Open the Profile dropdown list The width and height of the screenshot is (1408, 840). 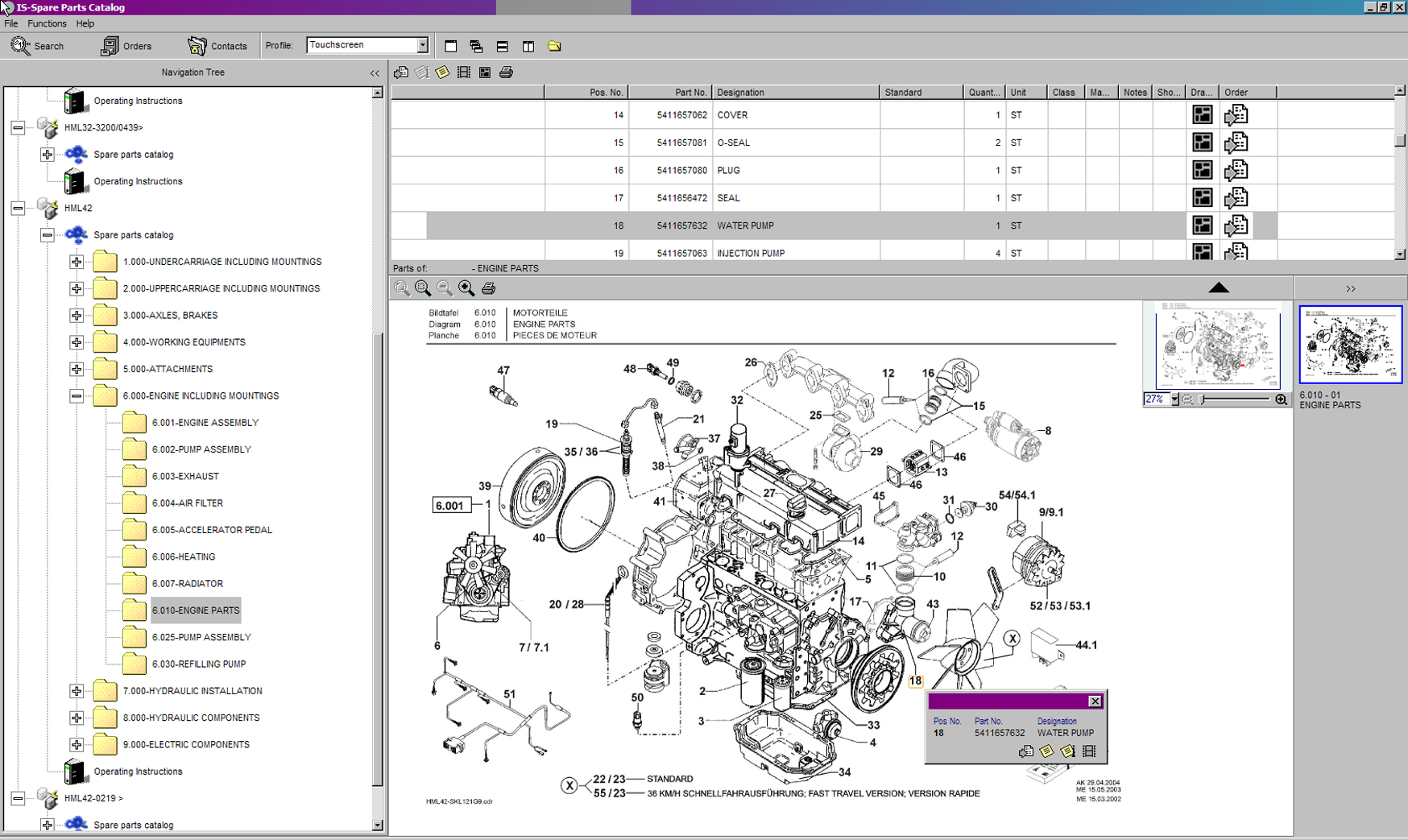(x=422, y=45)
